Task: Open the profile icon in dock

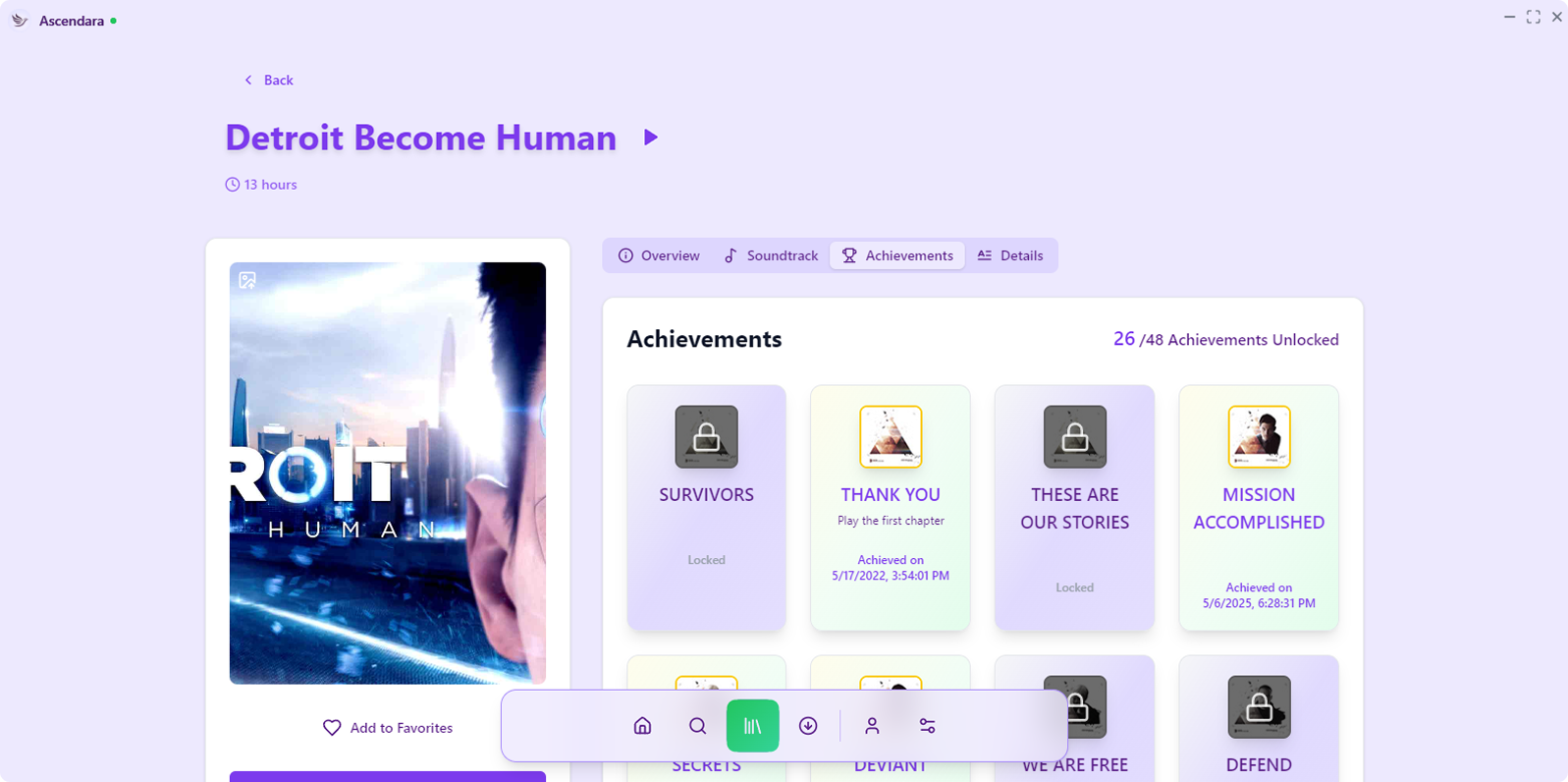Action: tap(872, 726)
